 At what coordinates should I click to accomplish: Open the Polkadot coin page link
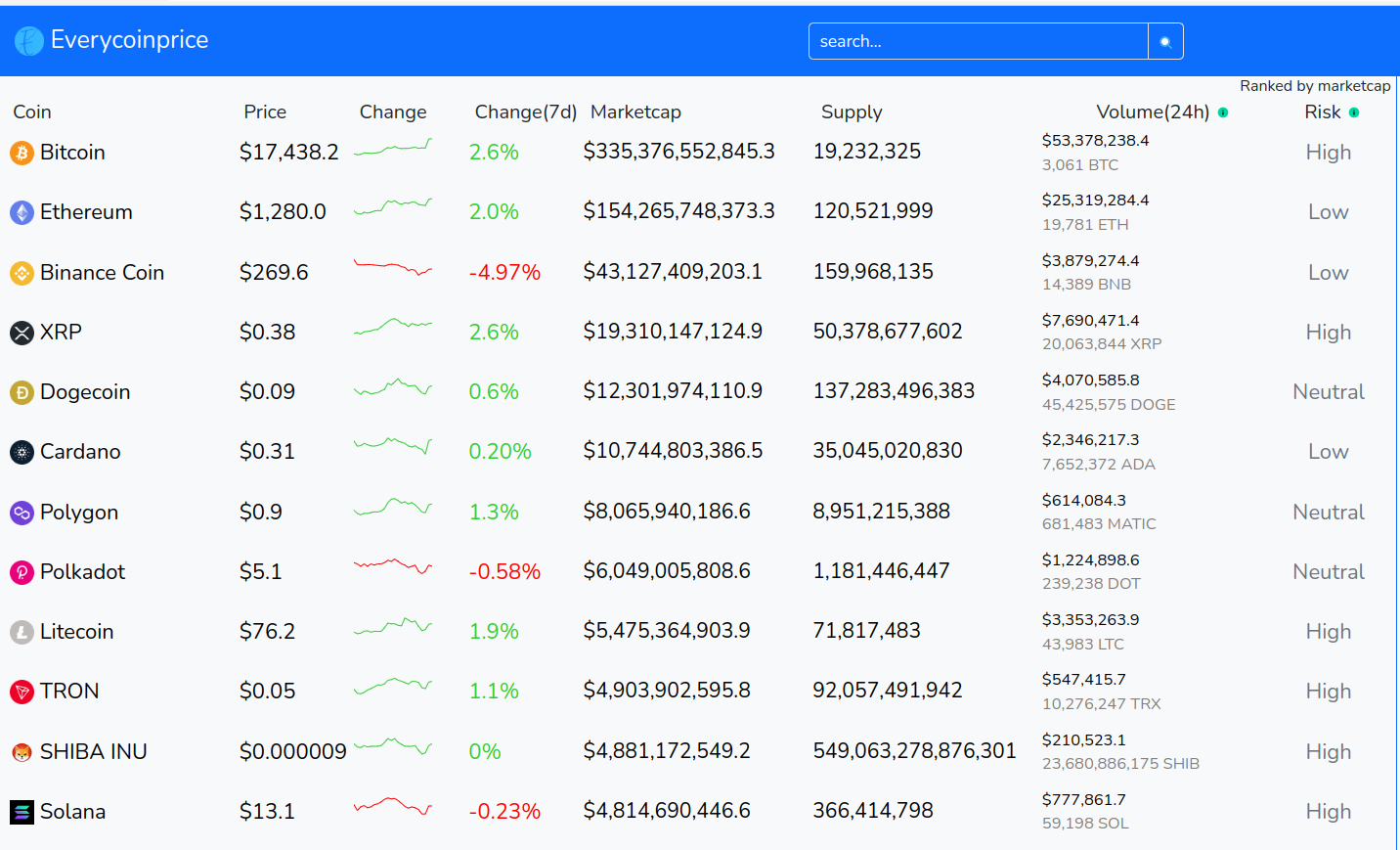[82, 572]
